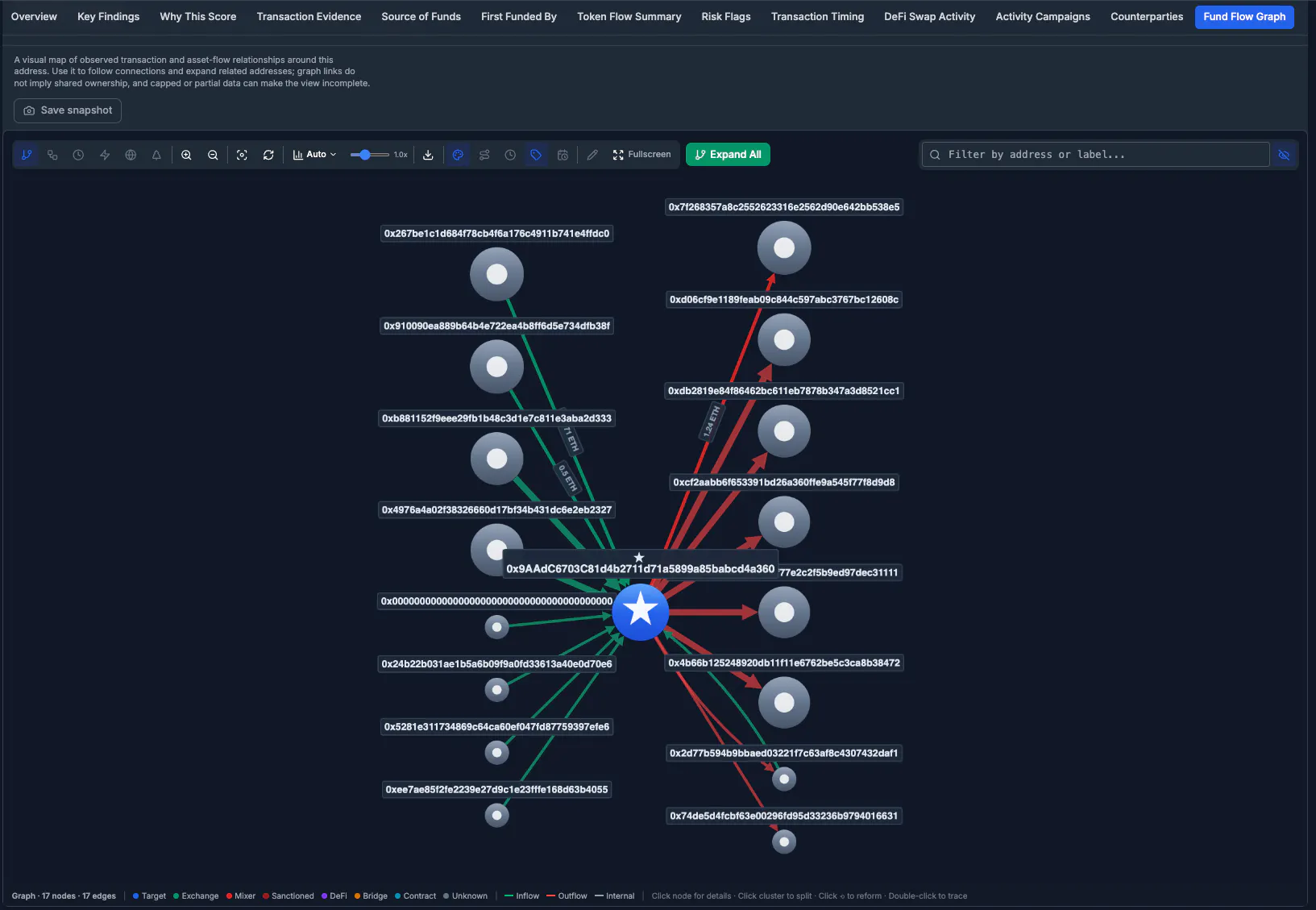Click the lightning bolt layout icon
Image resolution: width=1316 pixels, height=910 pixels.
[x=105, y=155]
